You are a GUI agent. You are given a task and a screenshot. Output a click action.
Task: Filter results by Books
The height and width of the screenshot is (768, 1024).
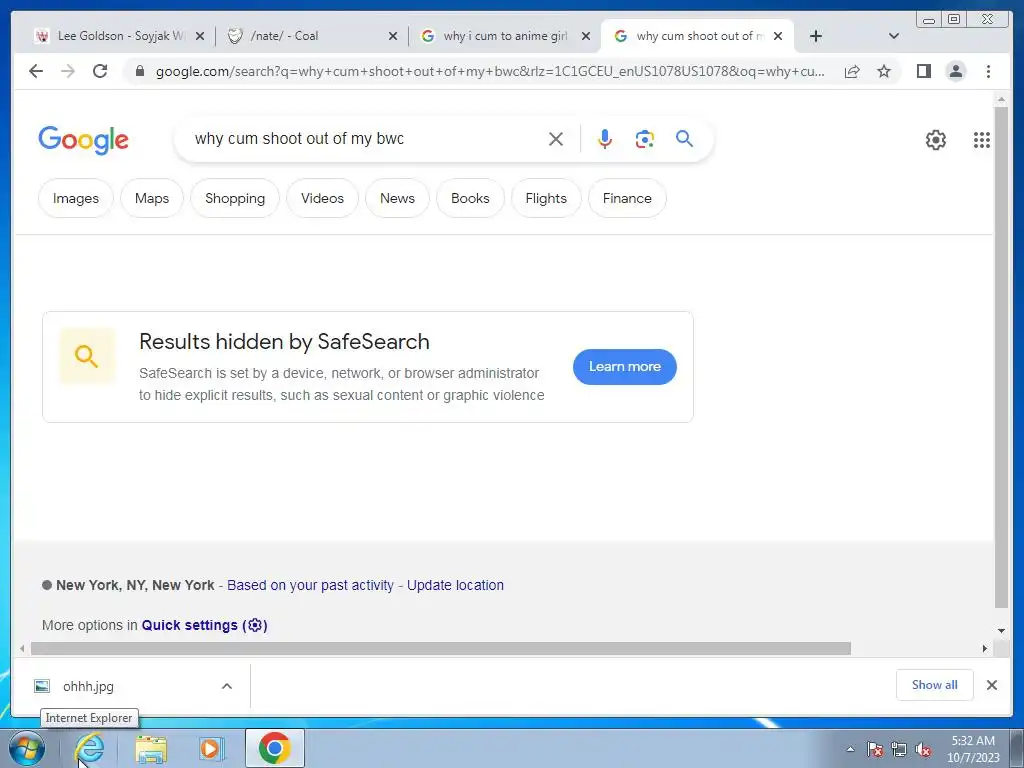pos(470,198)
